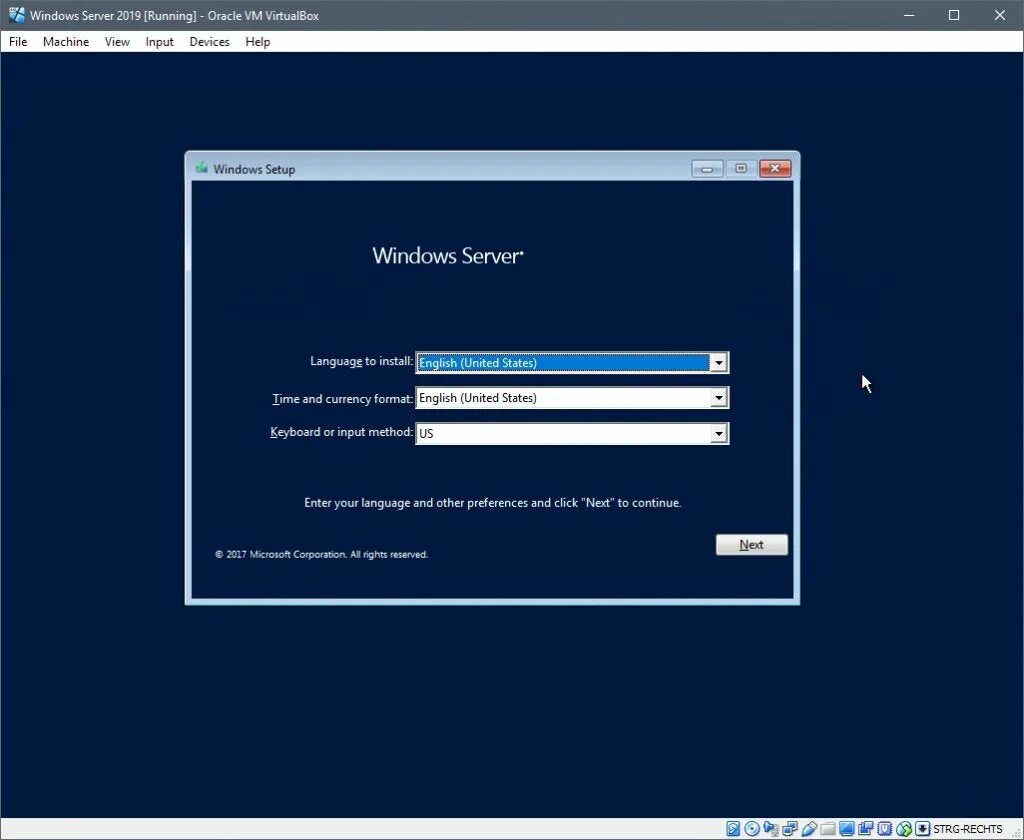Click the 'Enter your language' instruction text
This screenshot has width=1024, height=840.
click(x=492, y=503)
